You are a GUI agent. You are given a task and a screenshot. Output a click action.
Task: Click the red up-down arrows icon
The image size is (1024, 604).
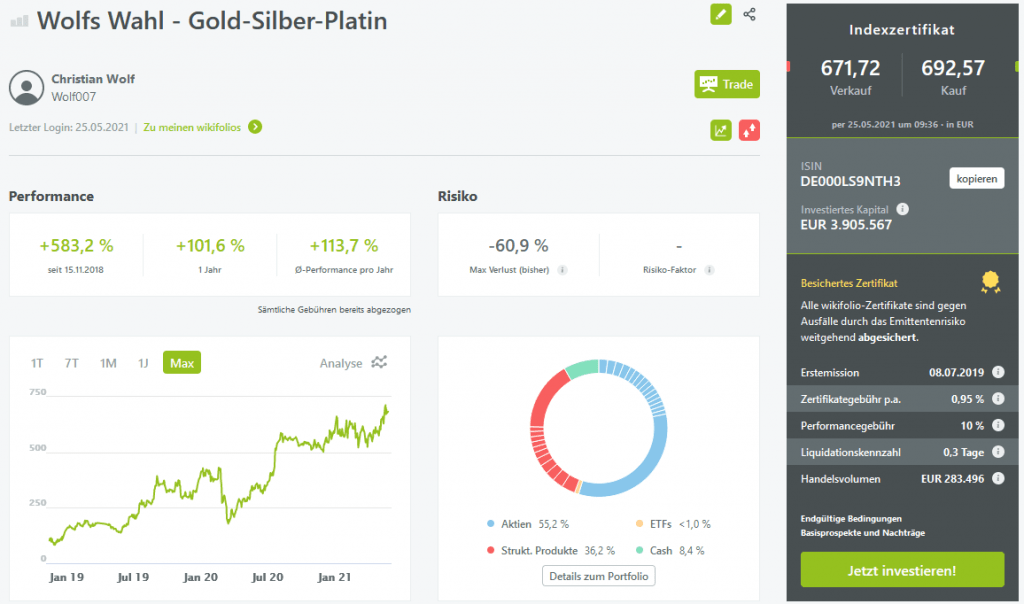[x=749, y=130]
